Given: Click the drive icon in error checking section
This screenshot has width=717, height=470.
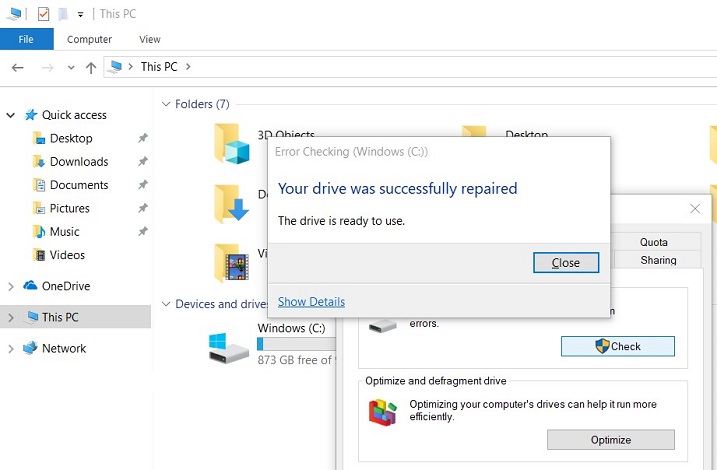Looking at the screenshot, I should click(383, 325).
